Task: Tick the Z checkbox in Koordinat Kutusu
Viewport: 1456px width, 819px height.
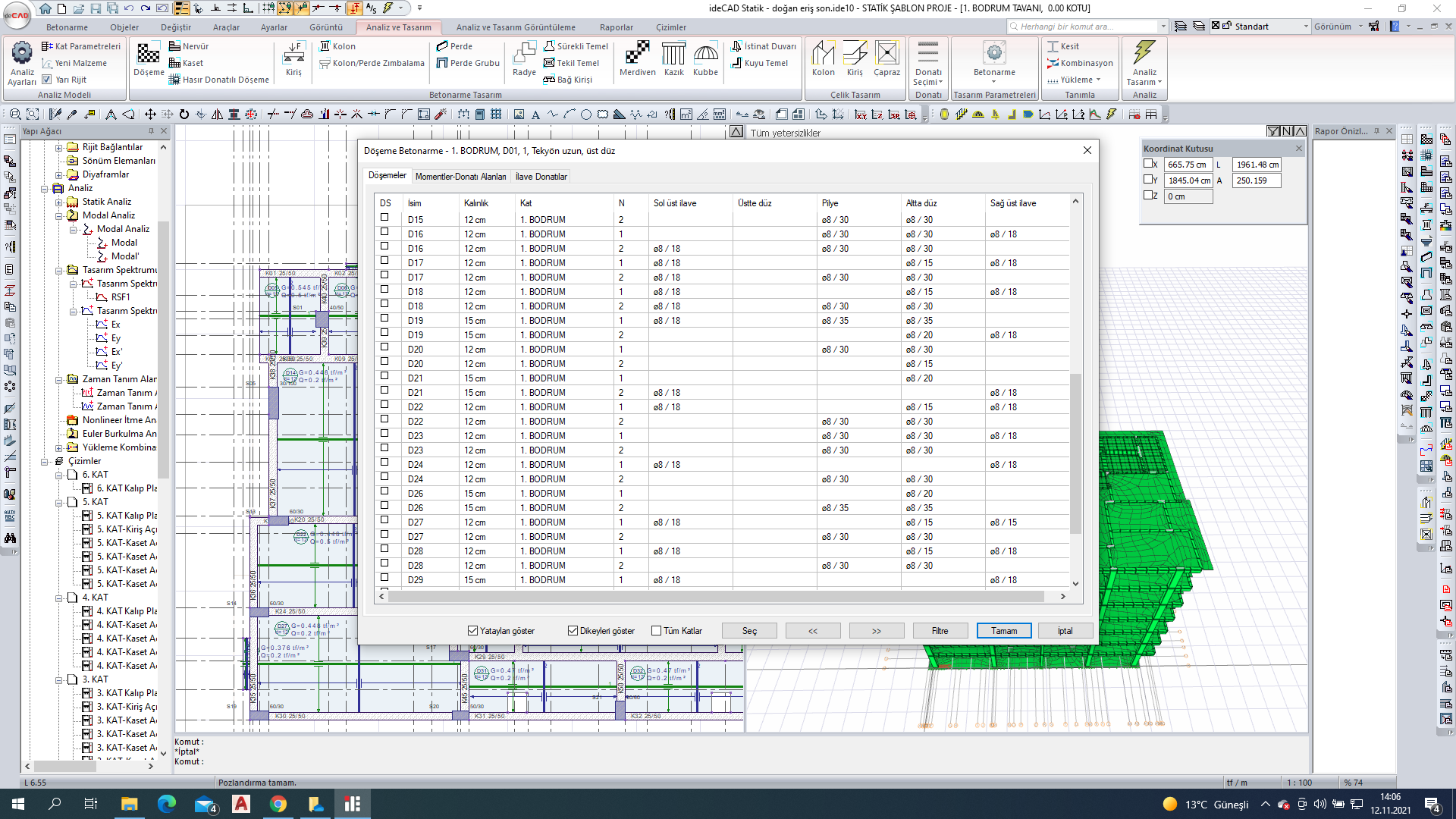Action: 1148,196
